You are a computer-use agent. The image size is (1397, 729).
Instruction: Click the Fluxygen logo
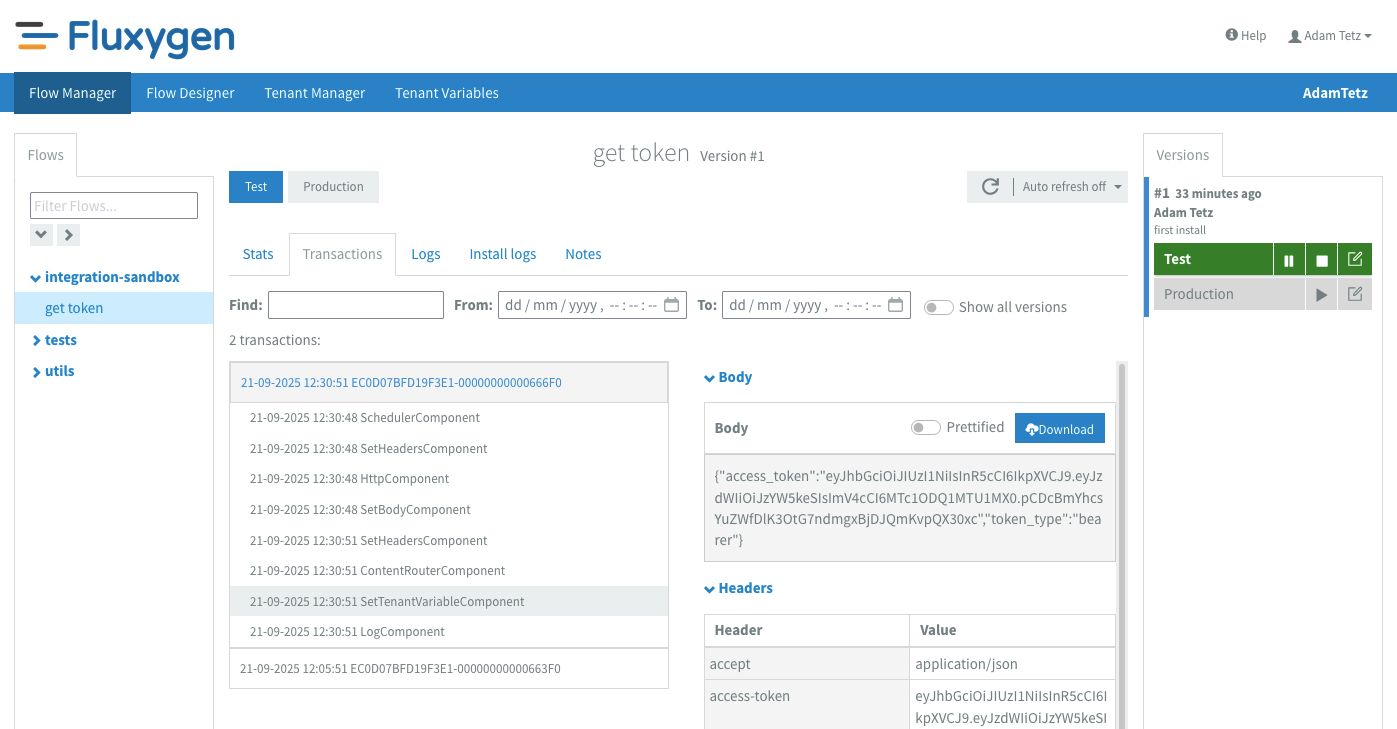(126, 38)
